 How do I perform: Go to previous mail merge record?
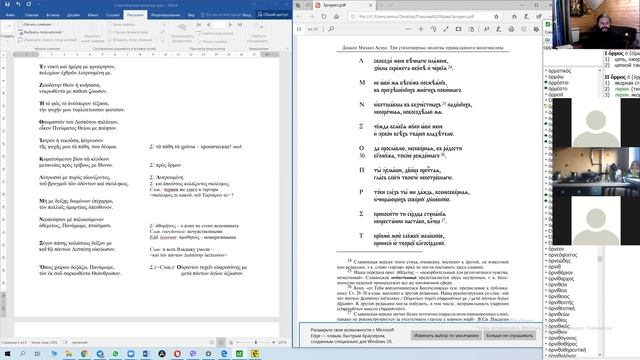pyautogui.click(x=209, y=25)
